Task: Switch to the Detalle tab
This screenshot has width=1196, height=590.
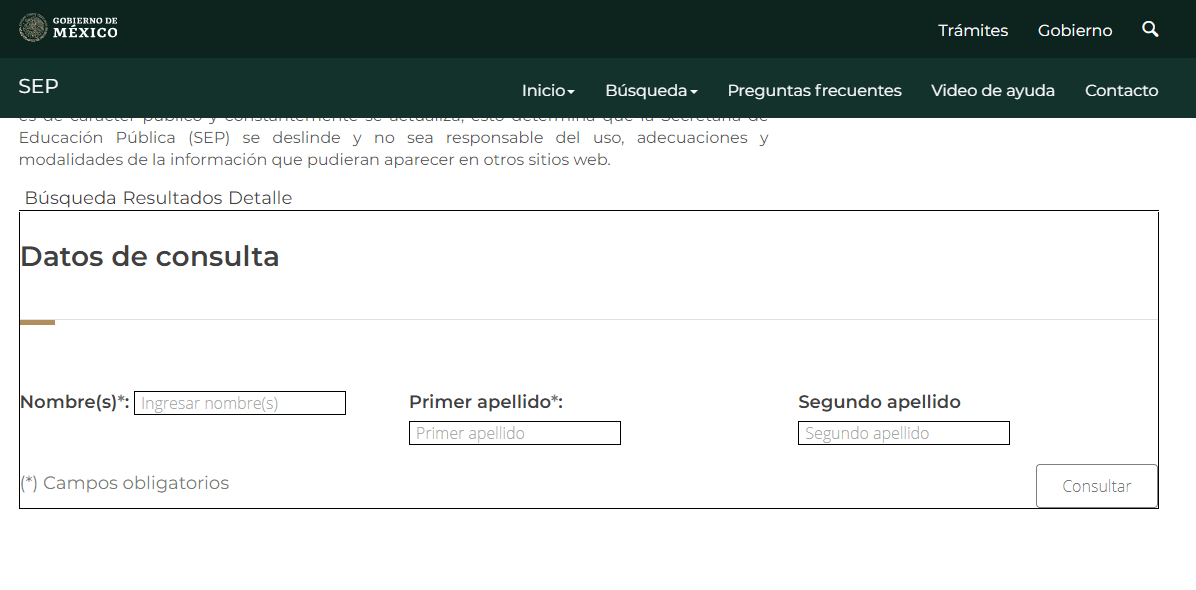Action: point(260,198)
